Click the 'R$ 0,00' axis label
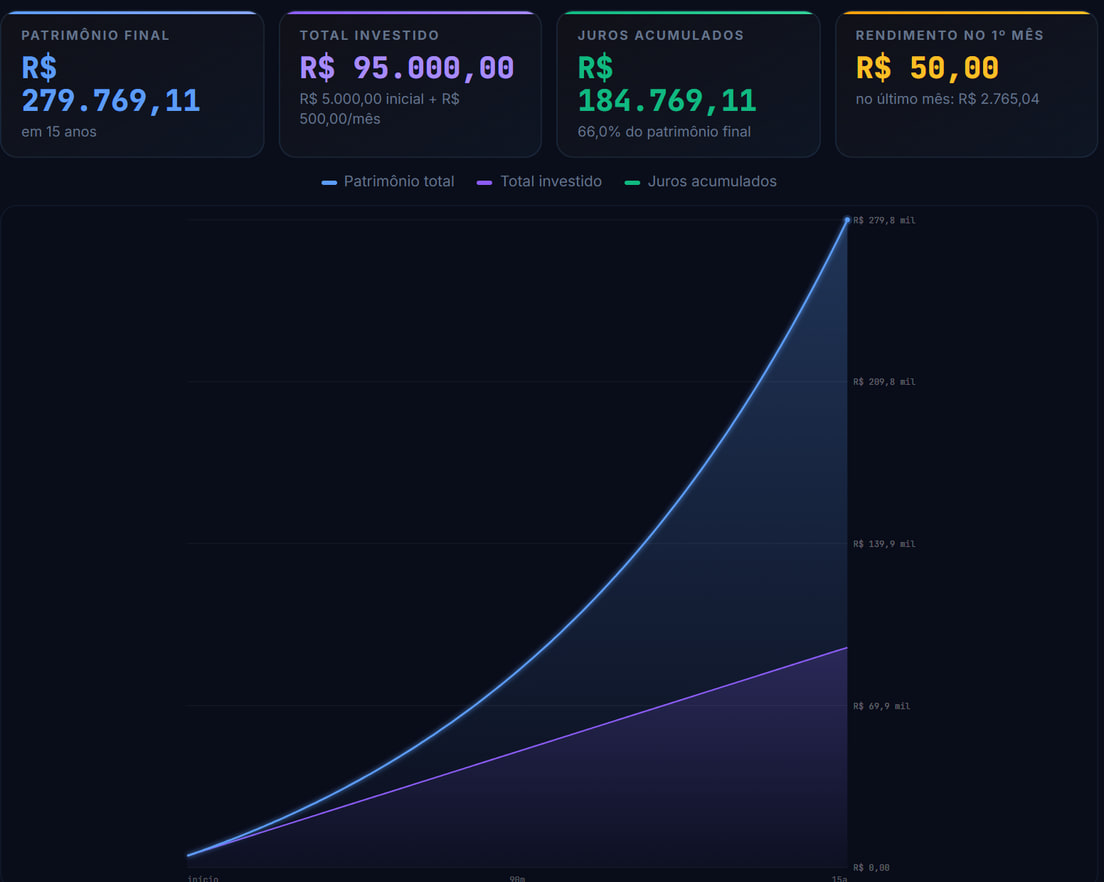The width and height of the screenshot is (1104, 882). [872, 867]
